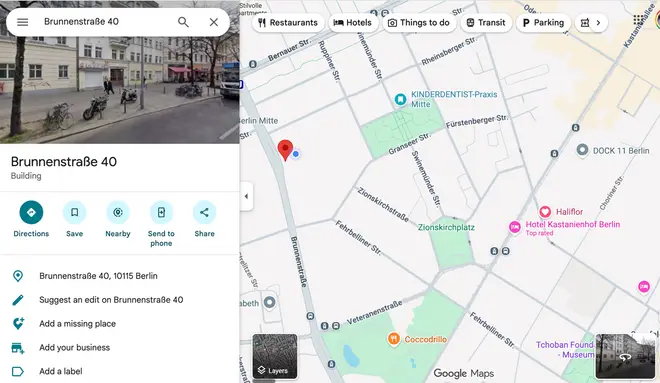Viewport: 660px width, 383px height.
Task: Click the Brunnenstraße 40 place title
Action: pos(64,162)
